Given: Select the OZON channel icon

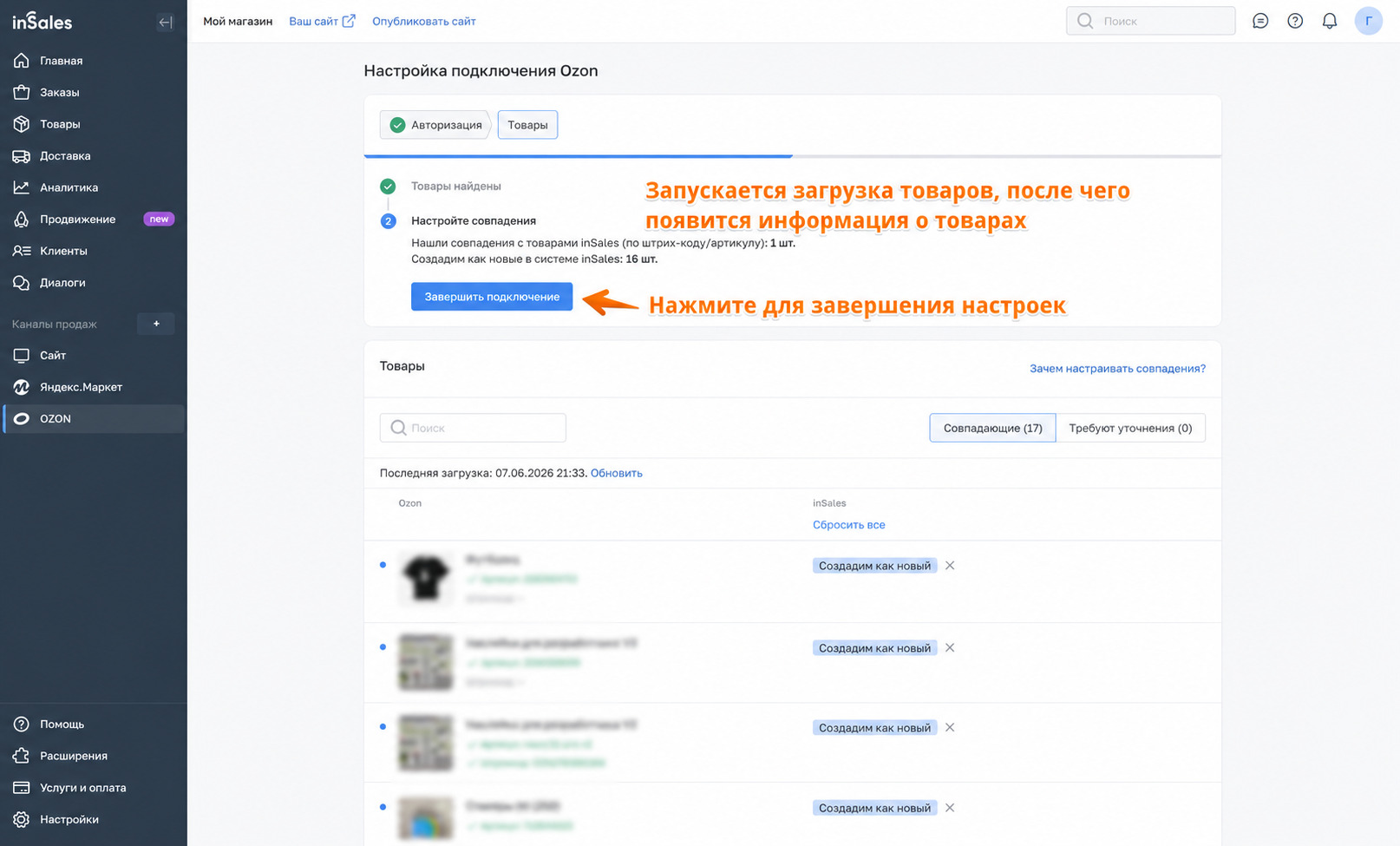Looking at the screenshot, I should [x=22, y=419].
